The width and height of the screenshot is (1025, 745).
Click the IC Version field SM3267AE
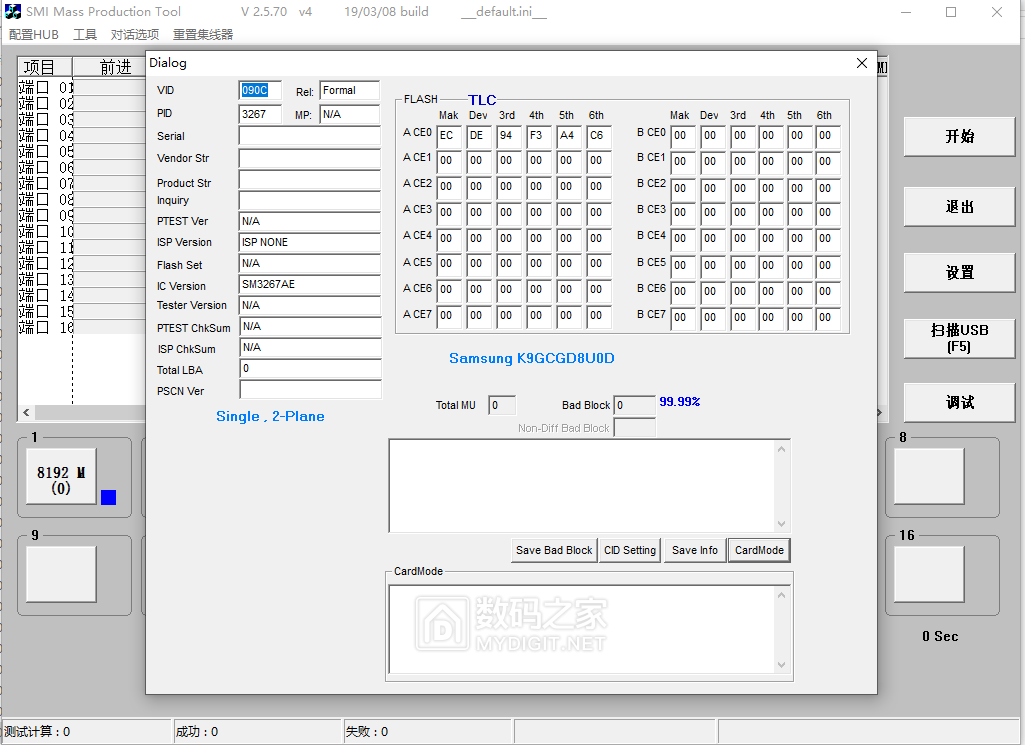(x=309, y=284)
